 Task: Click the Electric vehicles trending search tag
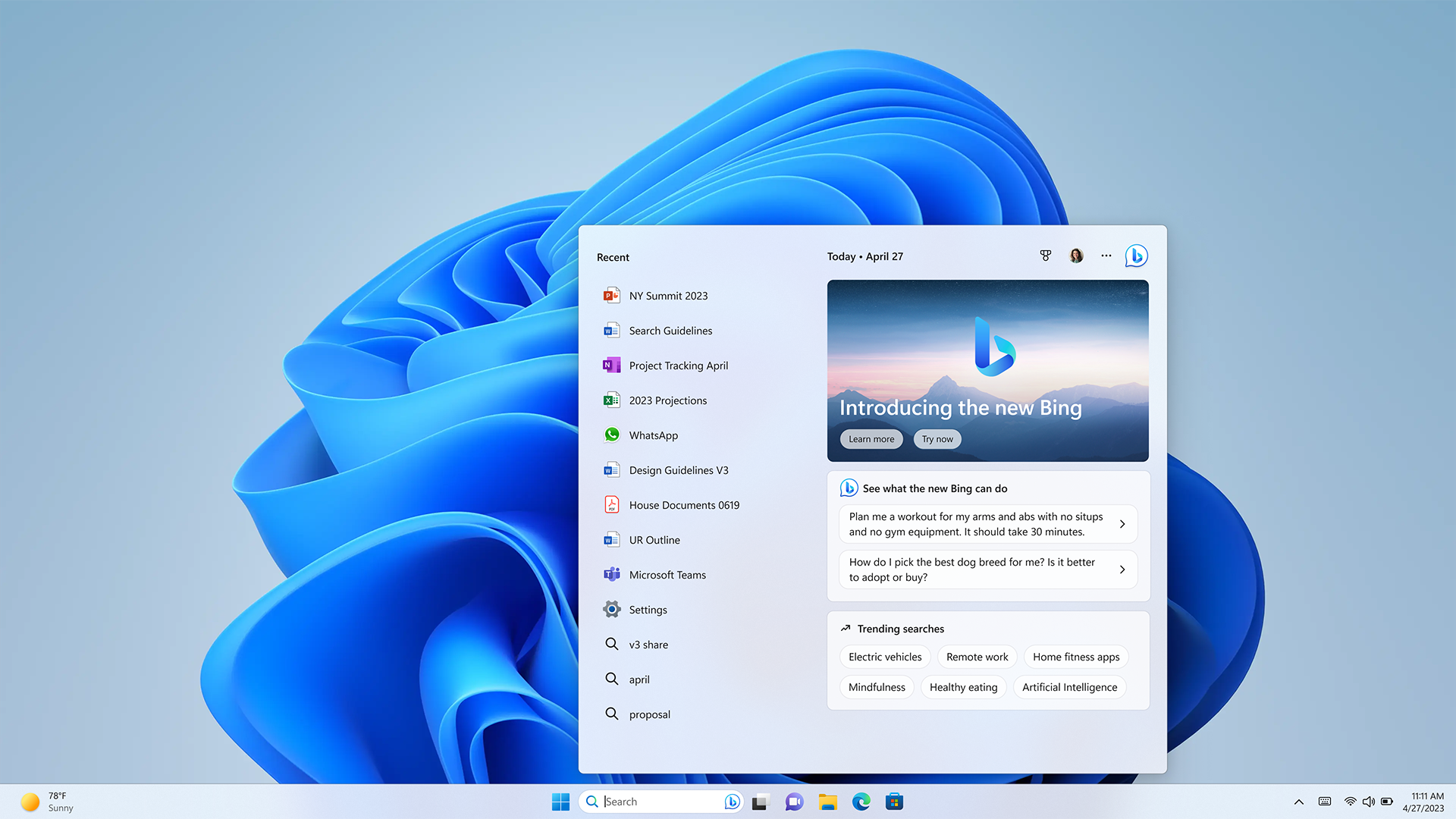point(885,656)
